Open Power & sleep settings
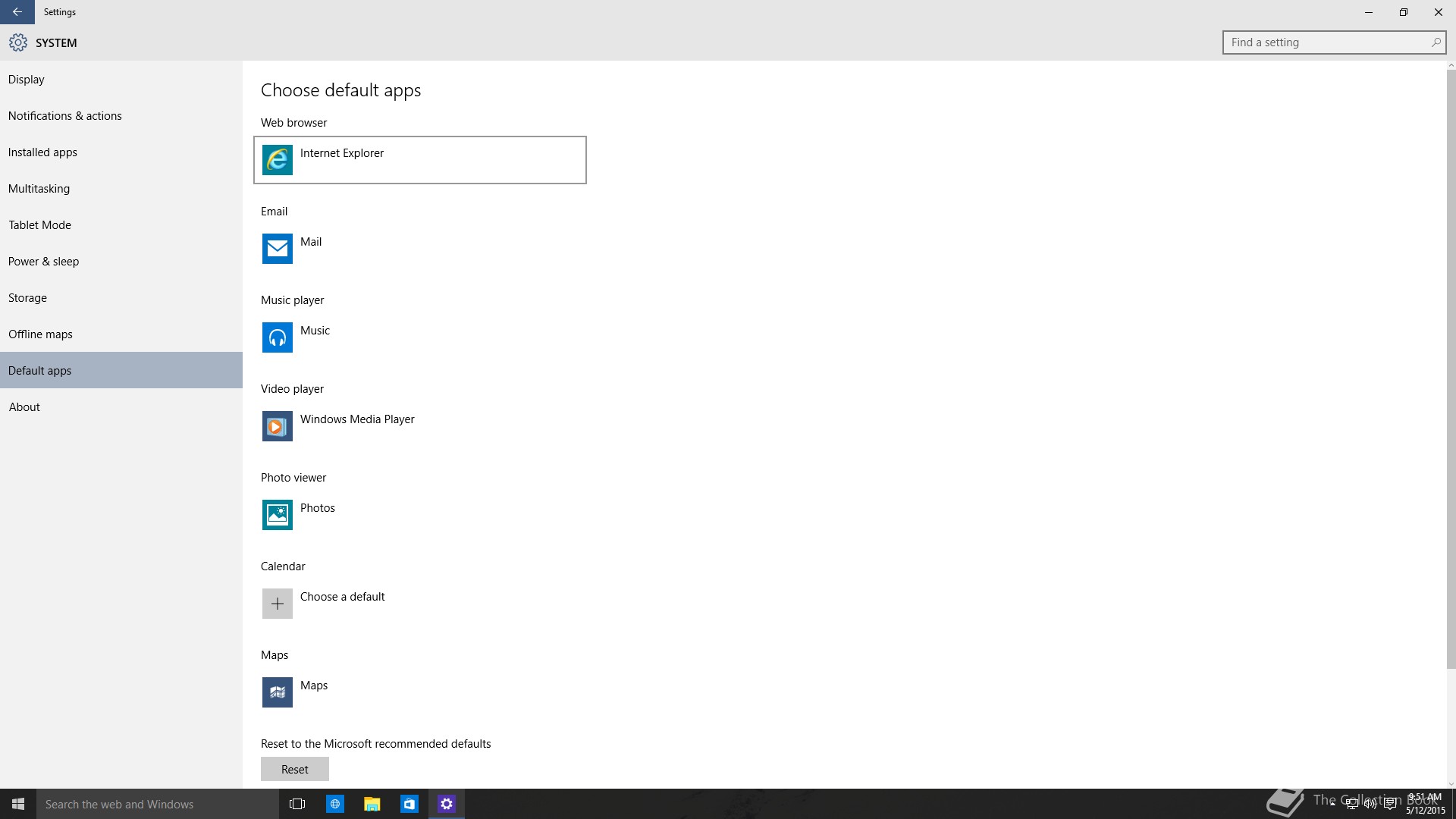 [x=121, y=262]
